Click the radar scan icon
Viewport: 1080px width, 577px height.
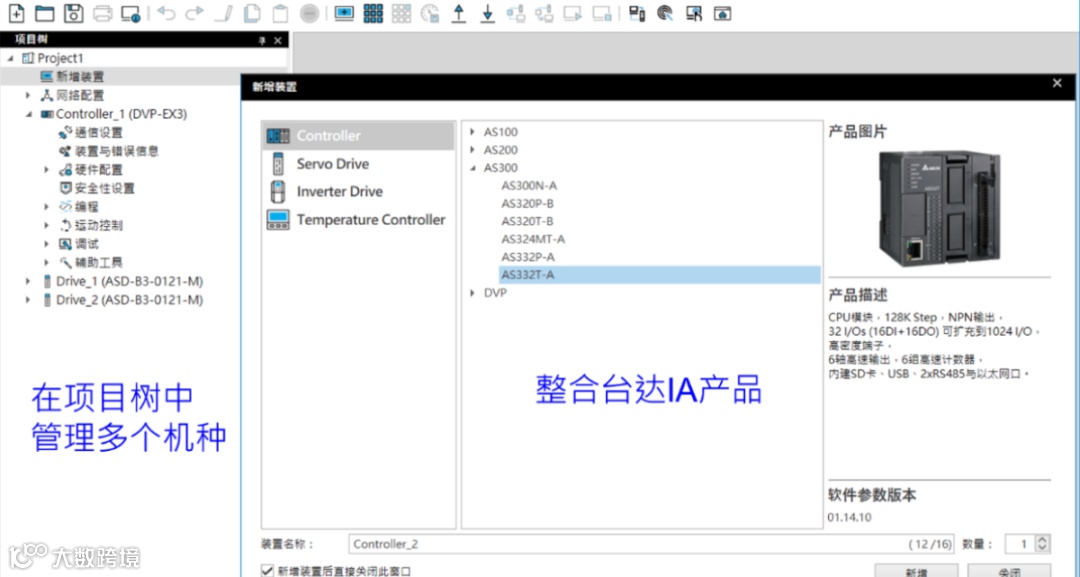[665, 13]
